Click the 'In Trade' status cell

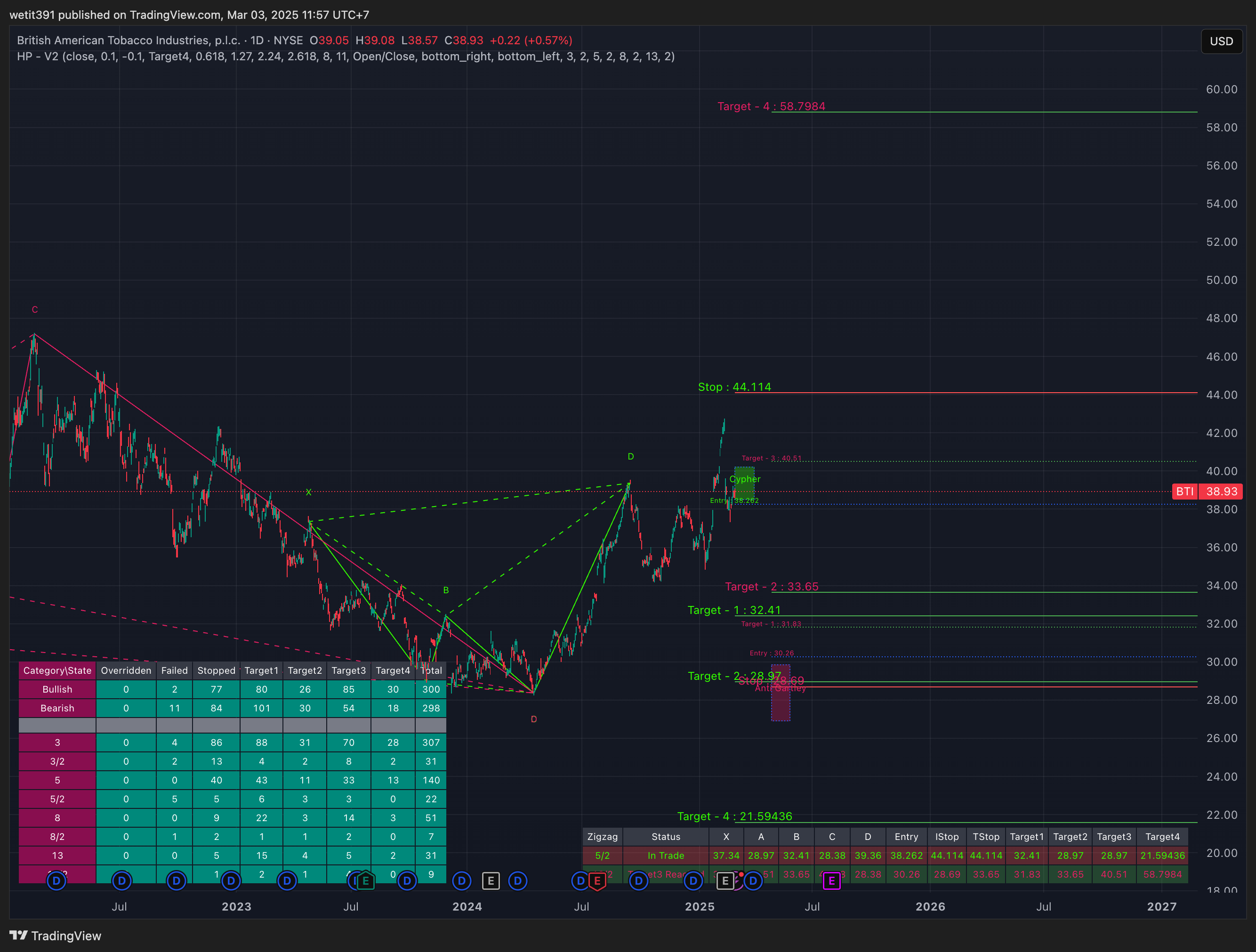(x=666, y=855)
